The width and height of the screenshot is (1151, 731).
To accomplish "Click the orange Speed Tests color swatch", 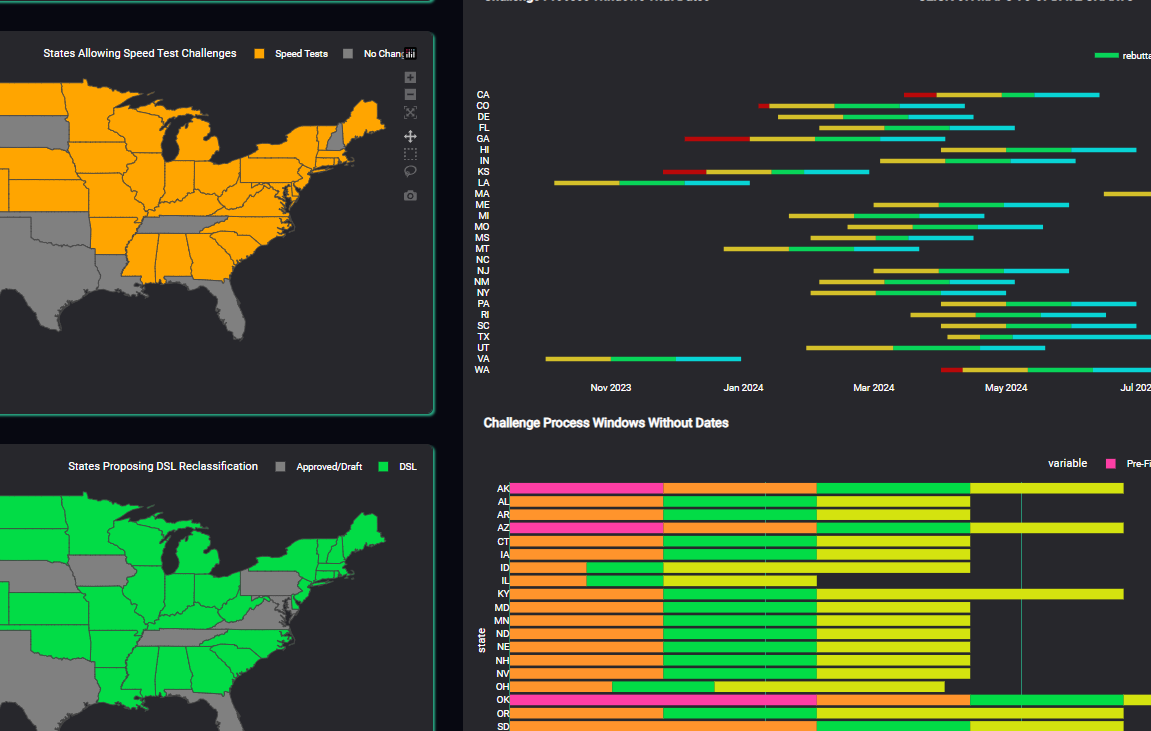I will point(259,53).
